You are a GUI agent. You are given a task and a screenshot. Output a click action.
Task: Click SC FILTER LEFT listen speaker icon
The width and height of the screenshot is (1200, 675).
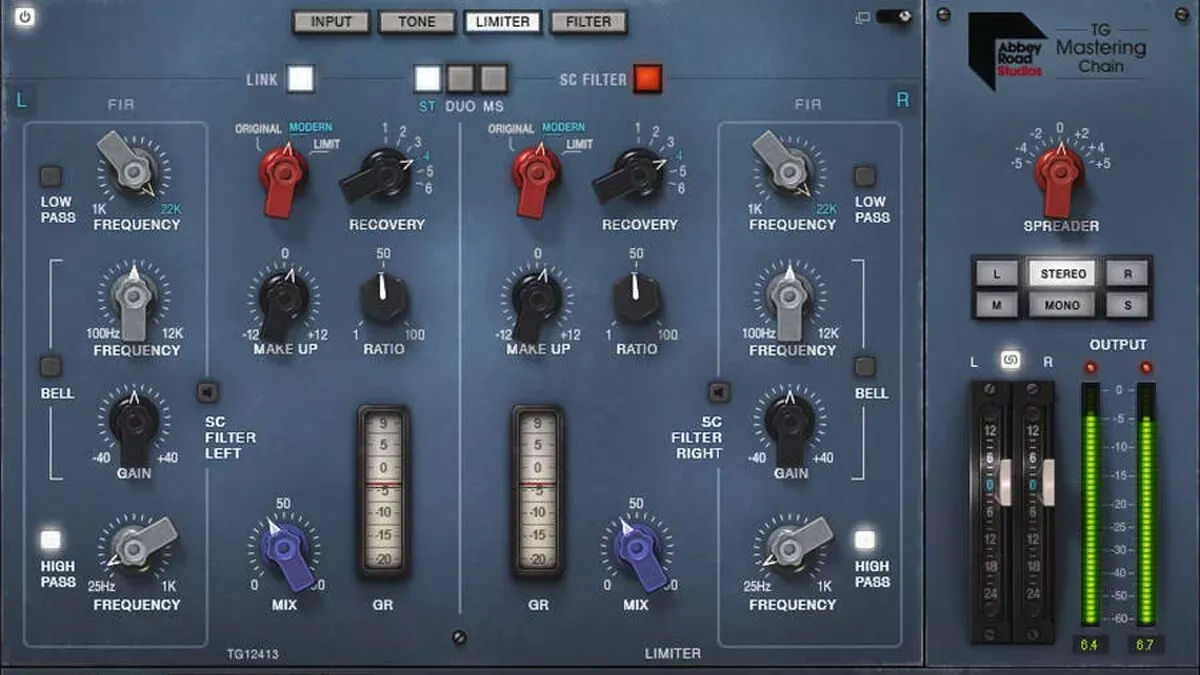[x=209, y=391]
